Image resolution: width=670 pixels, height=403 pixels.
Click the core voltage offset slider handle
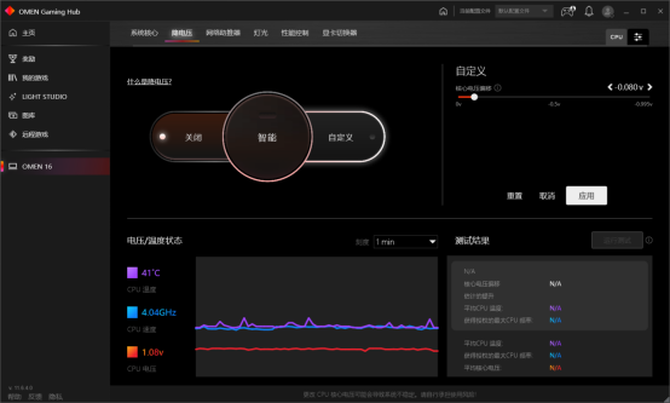474,97
